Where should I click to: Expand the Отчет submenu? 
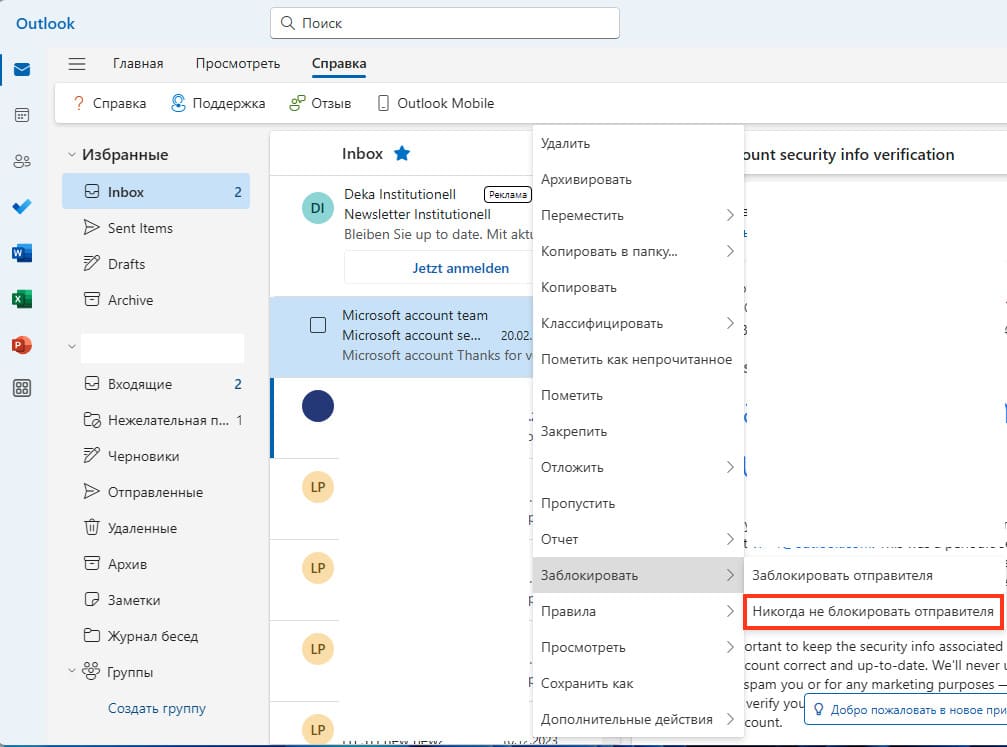point(730,539)
